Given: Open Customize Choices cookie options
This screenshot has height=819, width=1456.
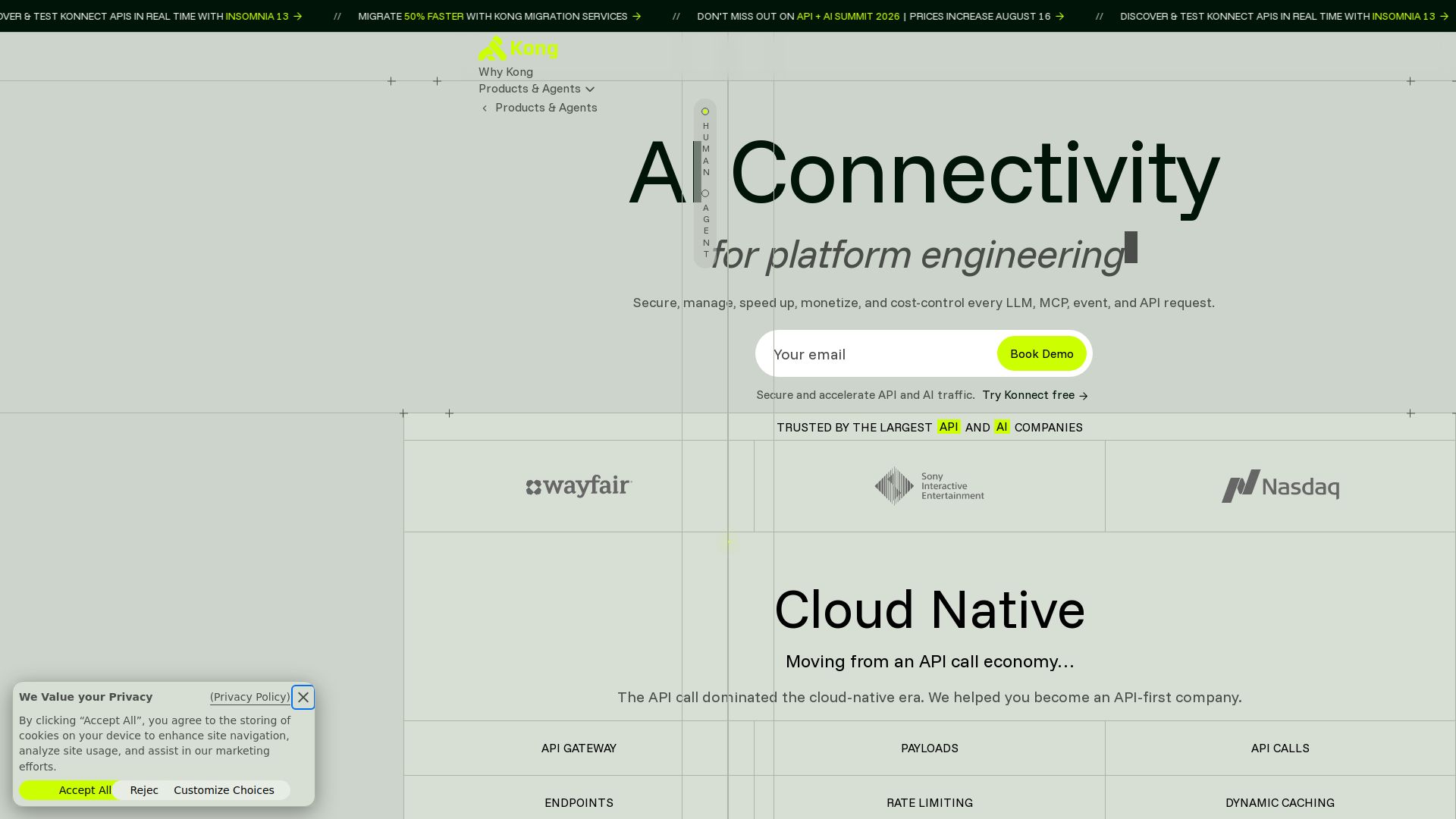Looking at the screenshot, I should [224, 790].
